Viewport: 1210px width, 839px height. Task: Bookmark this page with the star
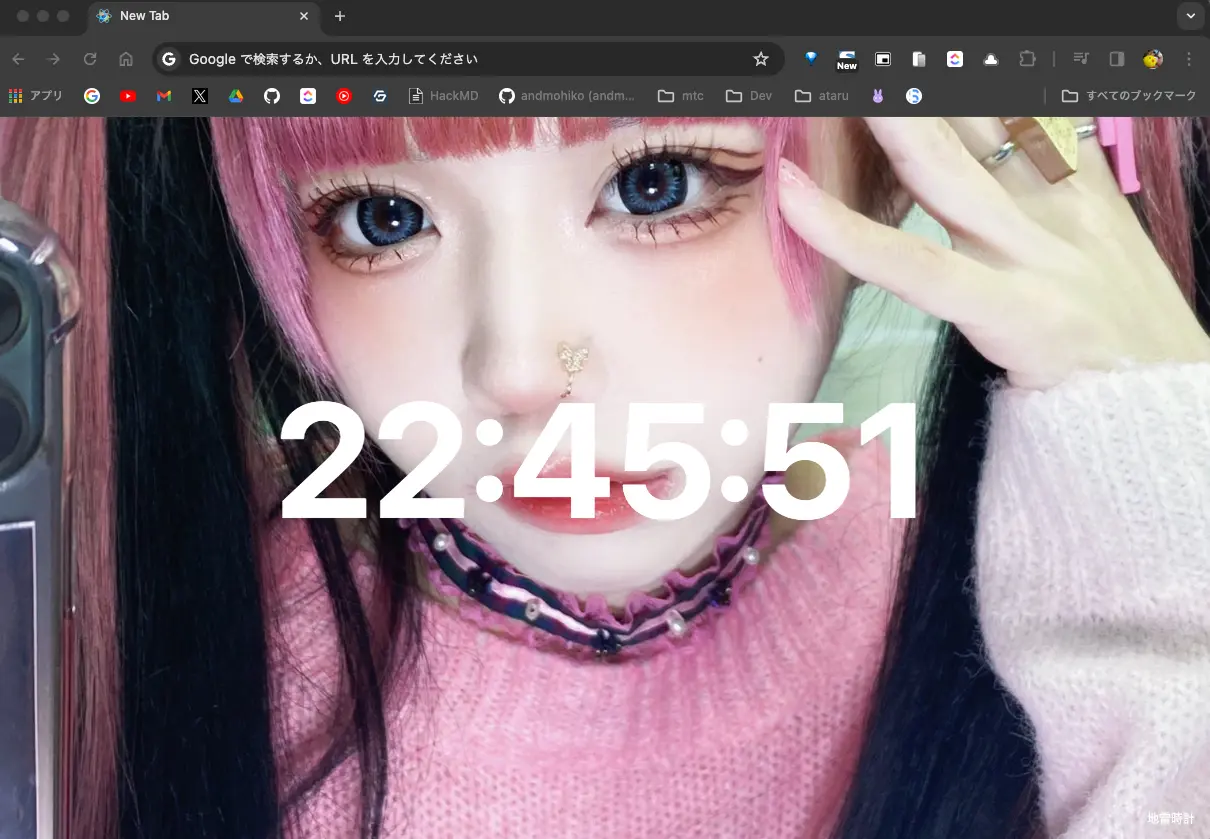pos(761,59)
